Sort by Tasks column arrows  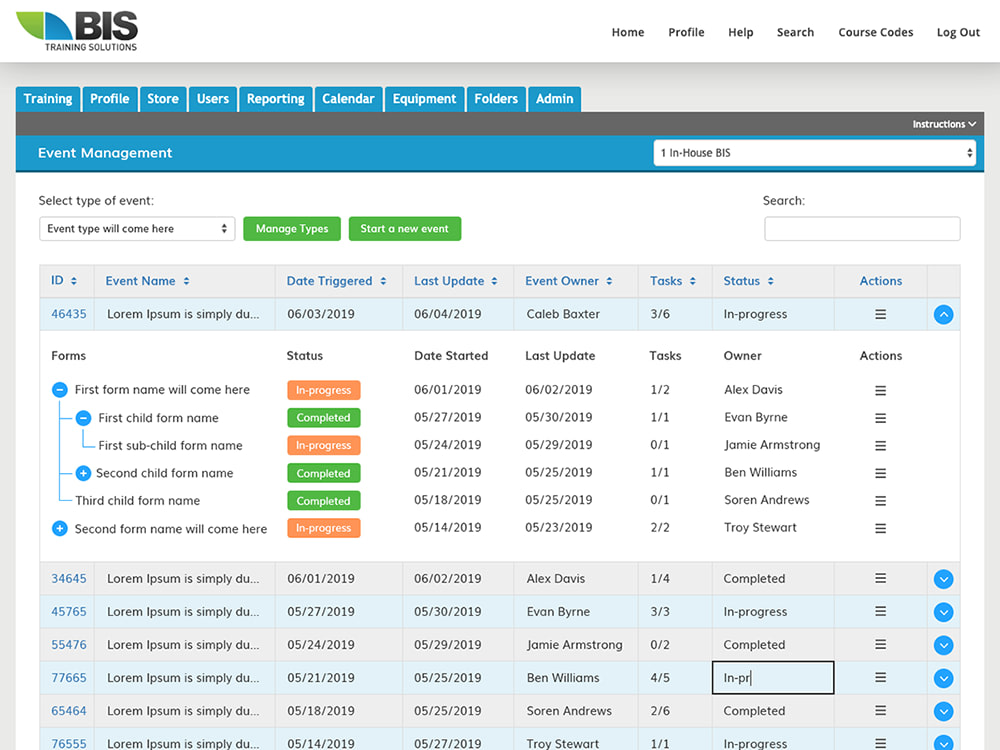[x=693, y=281]
